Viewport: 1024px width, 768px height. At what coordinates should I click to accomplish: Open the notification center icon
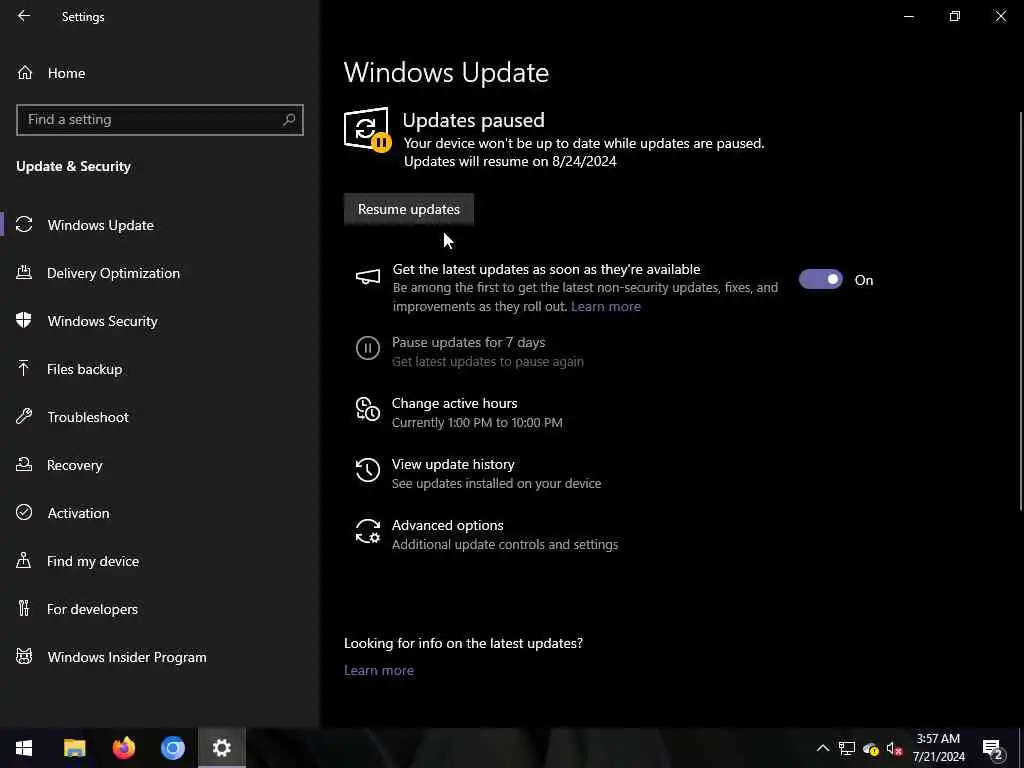pyautogui.click(x=992, y=749)
